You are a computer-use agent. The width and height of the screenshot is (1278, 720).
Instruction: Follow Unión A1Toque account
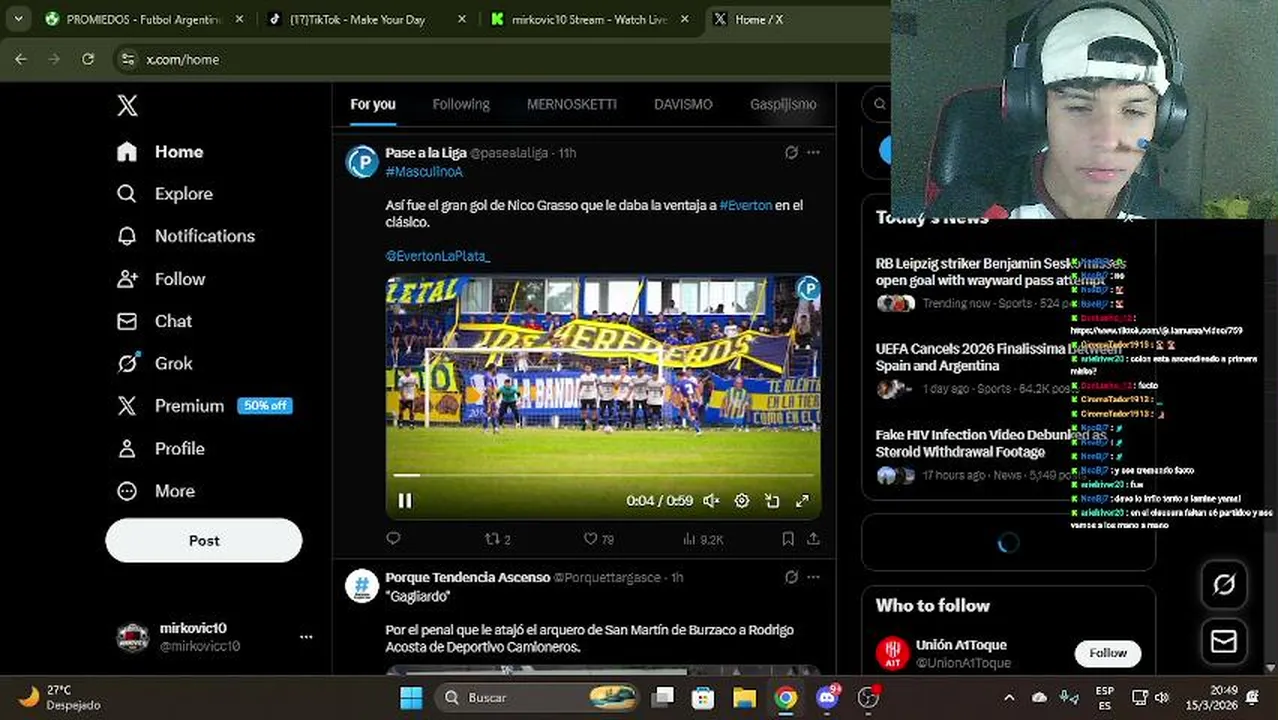click(x=1108, y=653)
